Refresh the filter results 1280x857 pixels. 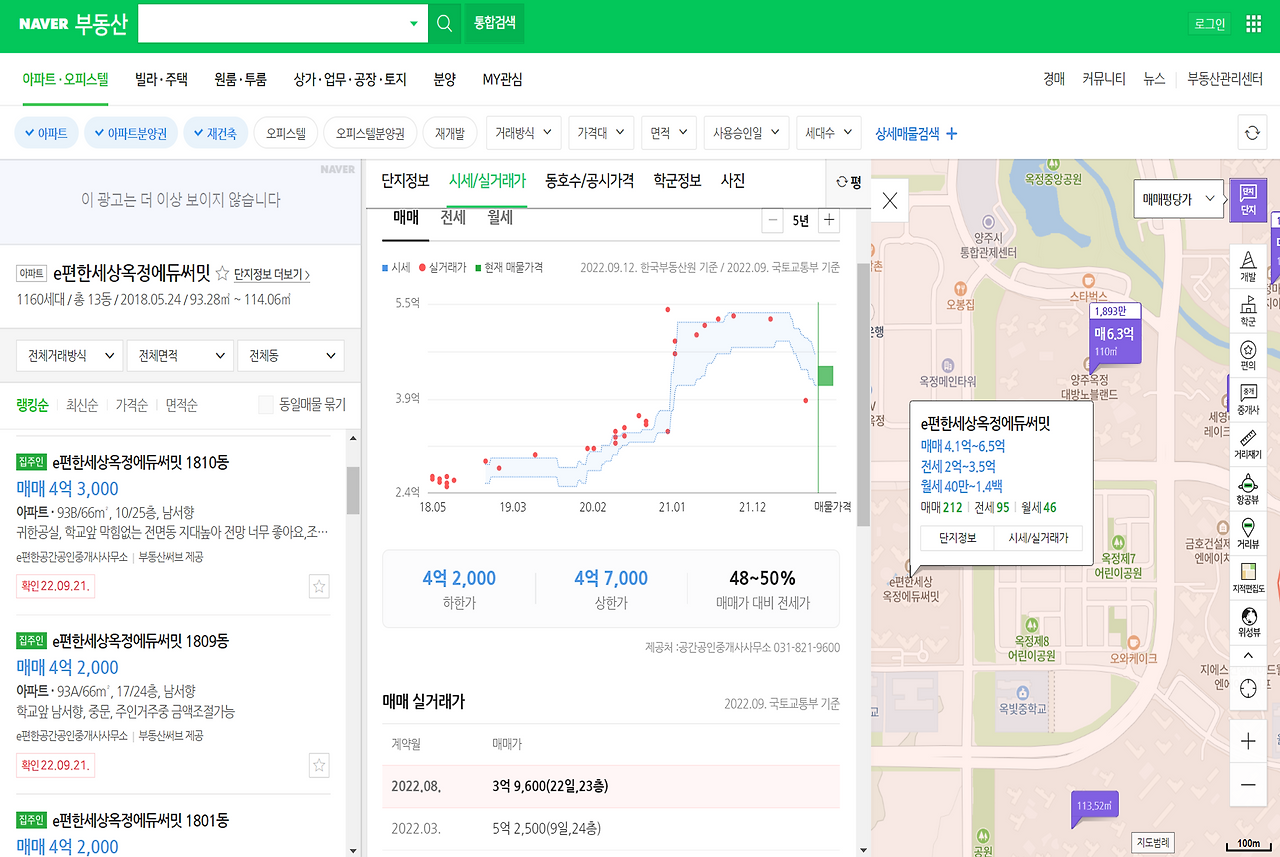(x=1251, y=133)
